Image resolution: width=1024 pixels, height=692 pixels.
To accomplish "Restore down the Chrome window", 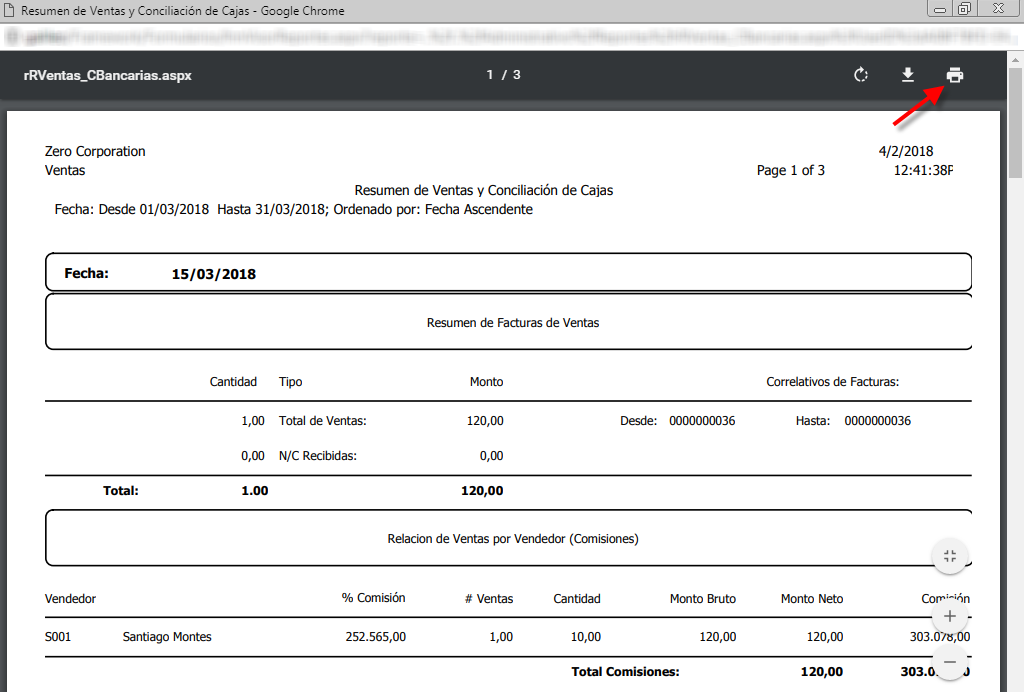I will pyautogui.click(x=964, y=10).
